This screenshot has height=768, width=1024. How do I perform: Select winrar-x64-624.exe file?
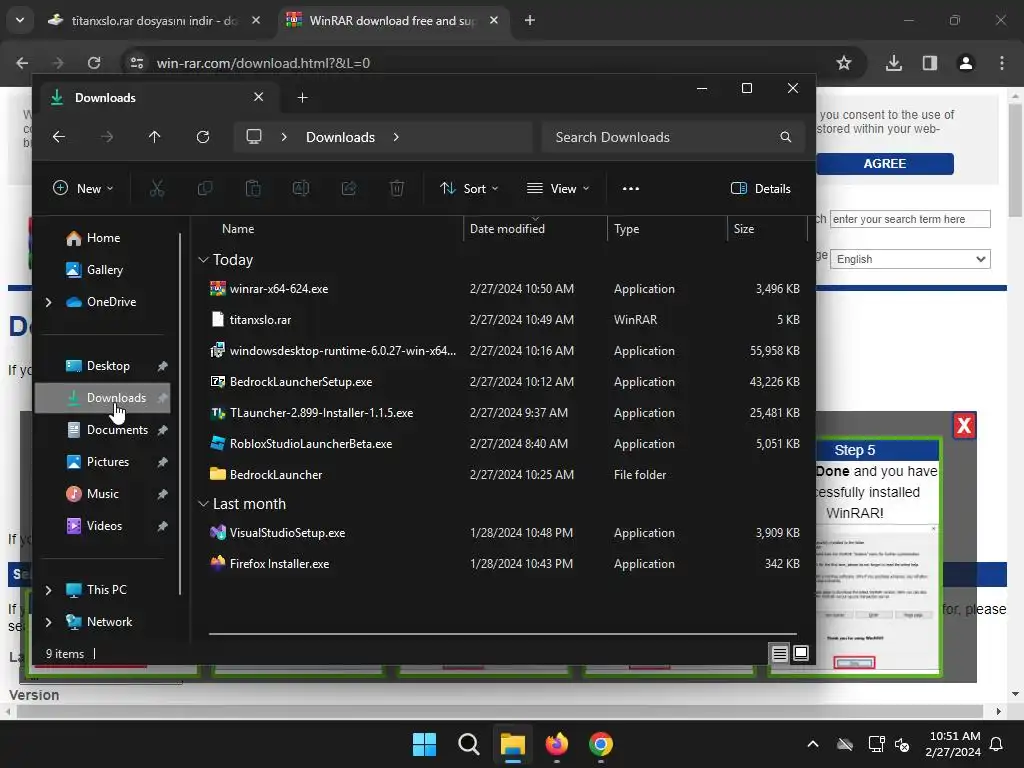pos(503,289)
